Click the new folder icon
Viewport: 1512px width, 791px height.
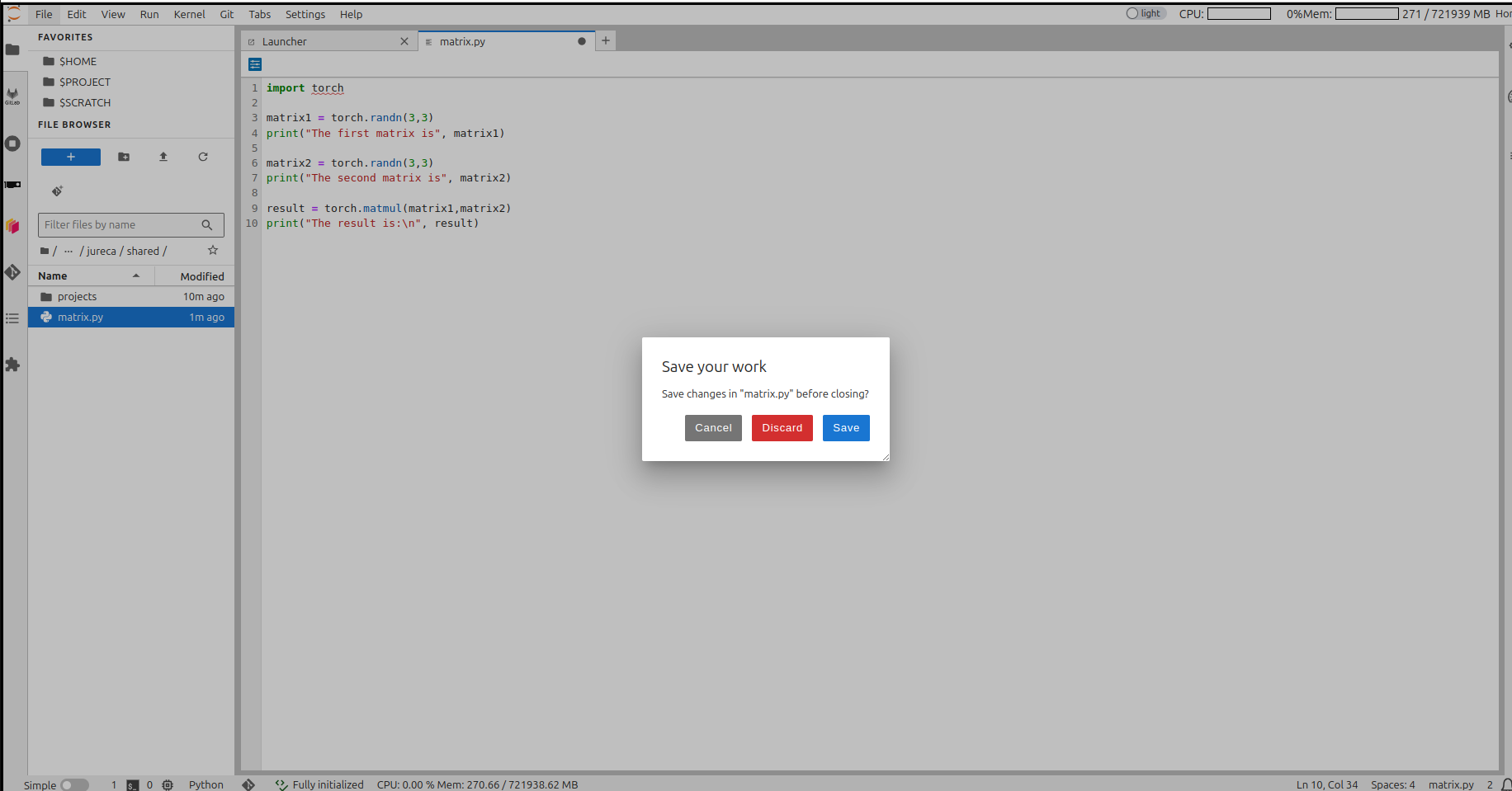(x=124, y=157)
